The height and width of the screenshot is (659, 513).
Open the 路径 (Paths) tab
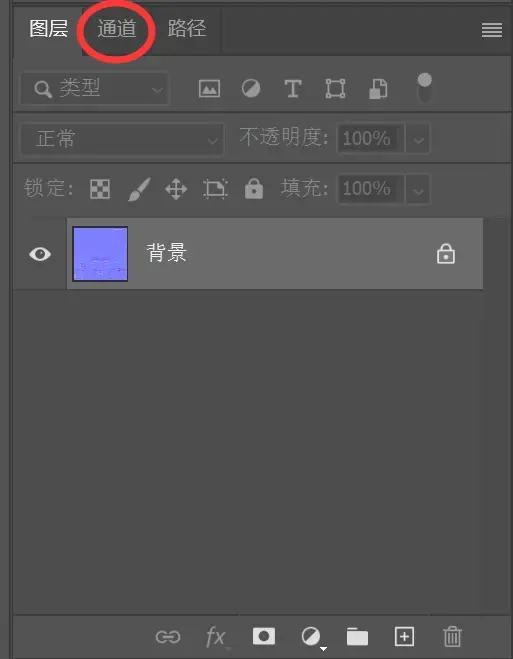(187, 29)
